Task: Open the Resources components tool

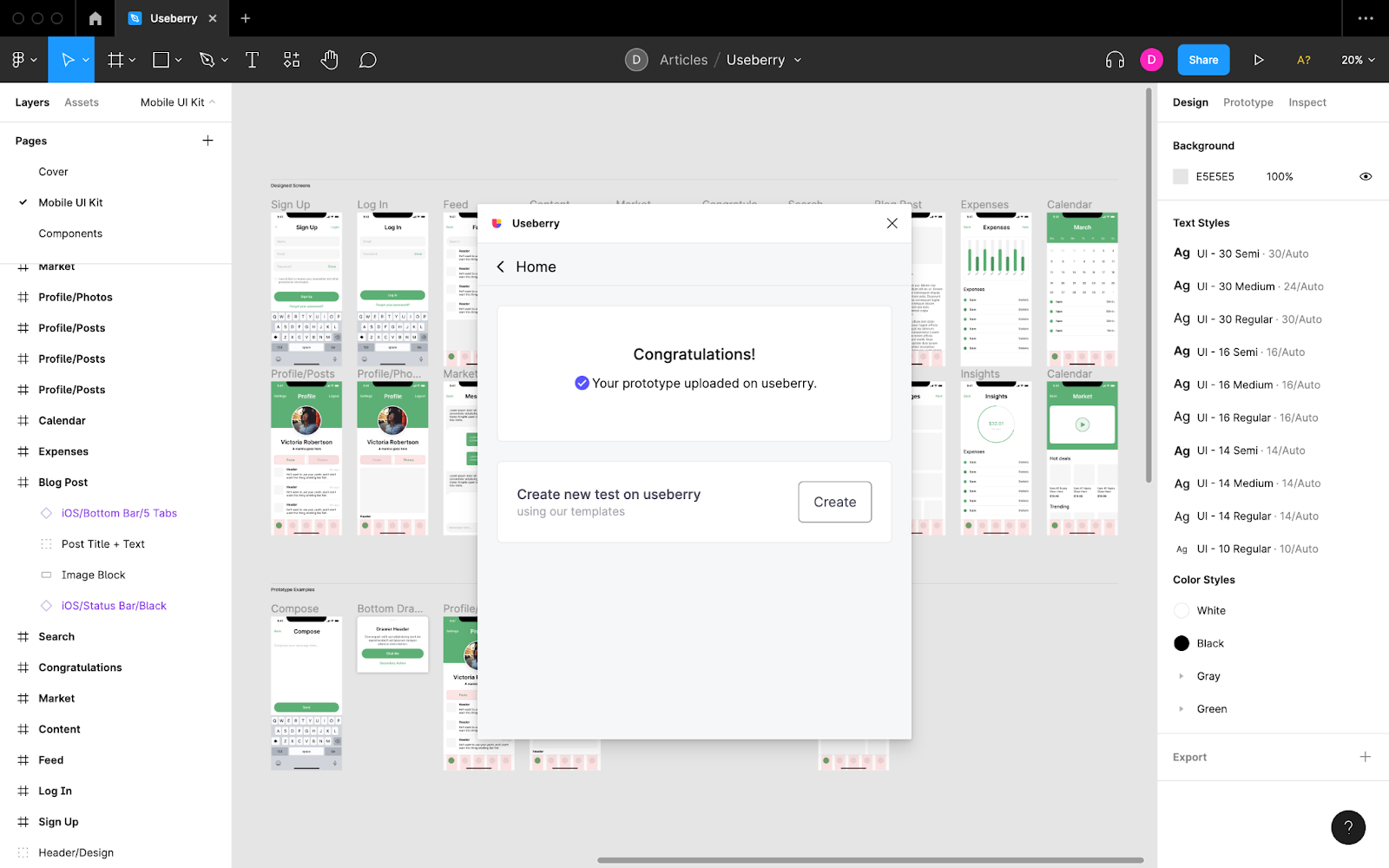Action: (x=292, y=60)
